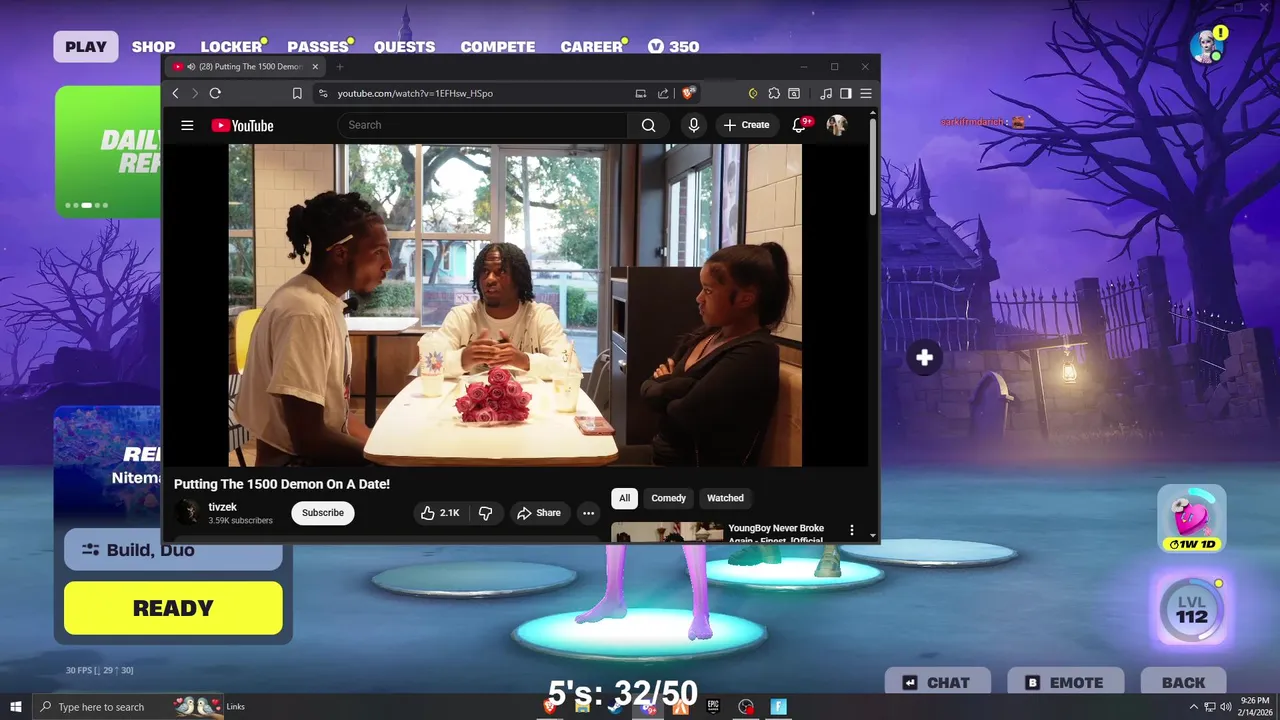This screenshot has width=1280, height=720.
Task: Open the COMPETE tab
Action: point(497,47)
